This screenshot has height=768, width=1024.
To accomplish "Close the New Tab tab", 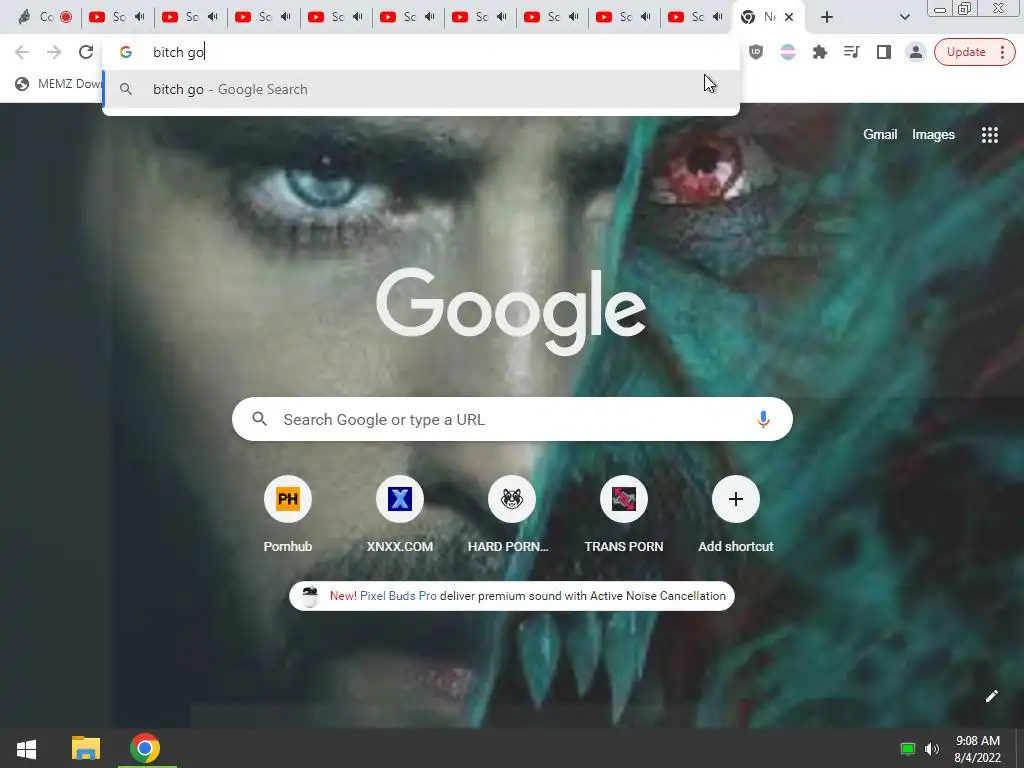I will (x=789, y=18).
